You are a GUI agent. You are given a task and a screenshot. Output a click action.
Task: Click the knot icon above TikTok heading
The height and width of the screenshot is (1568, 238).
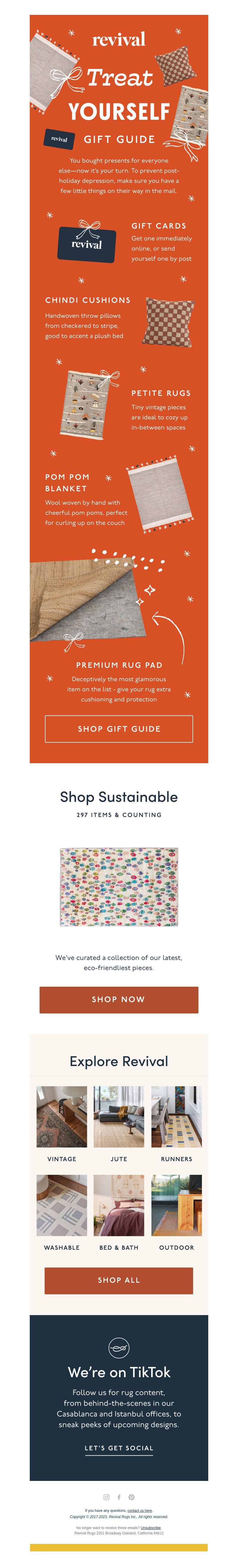click(x=119, y=1348)
